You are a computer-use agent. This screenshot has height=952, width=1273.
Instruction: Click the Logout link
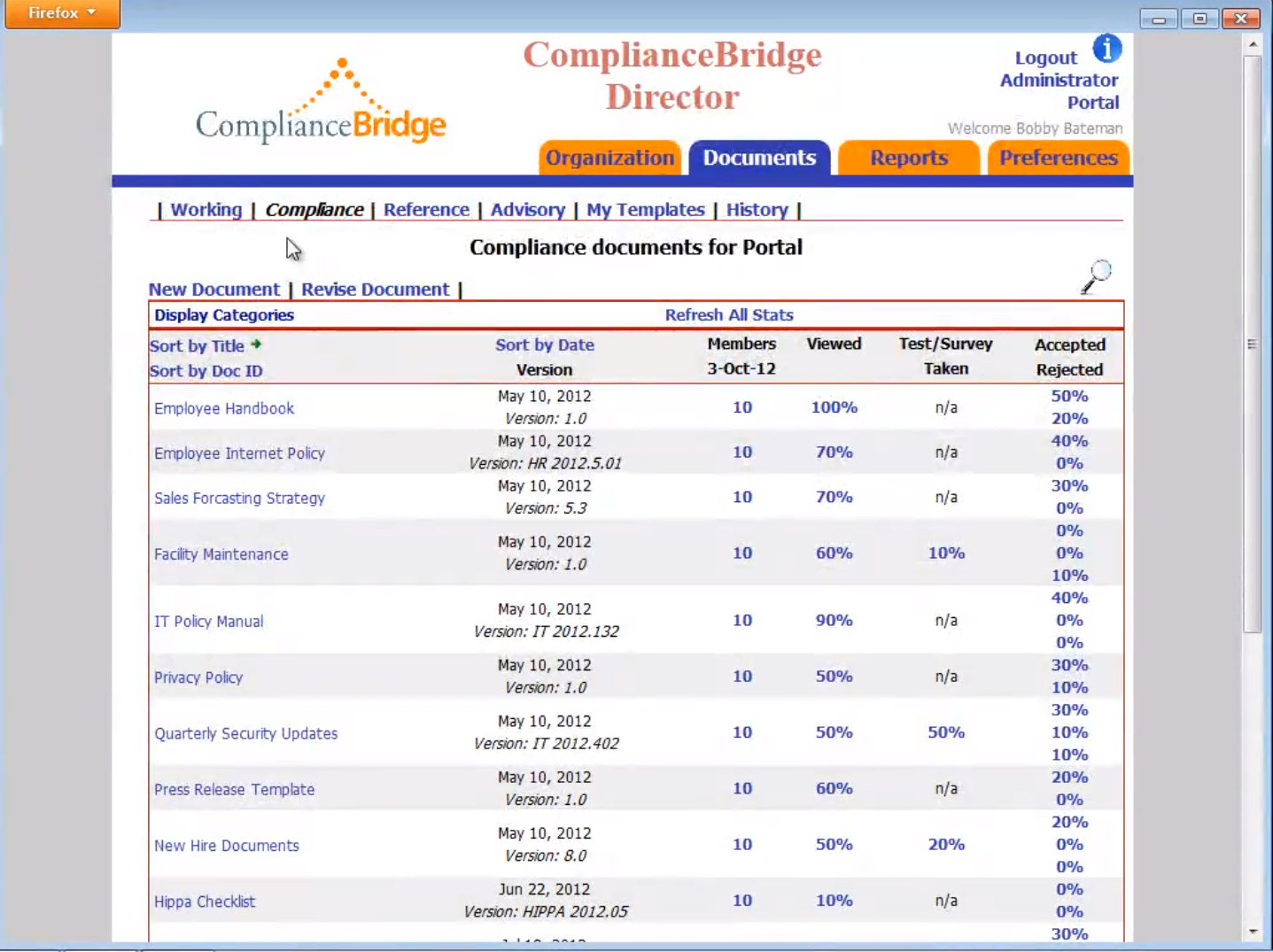1045,58
